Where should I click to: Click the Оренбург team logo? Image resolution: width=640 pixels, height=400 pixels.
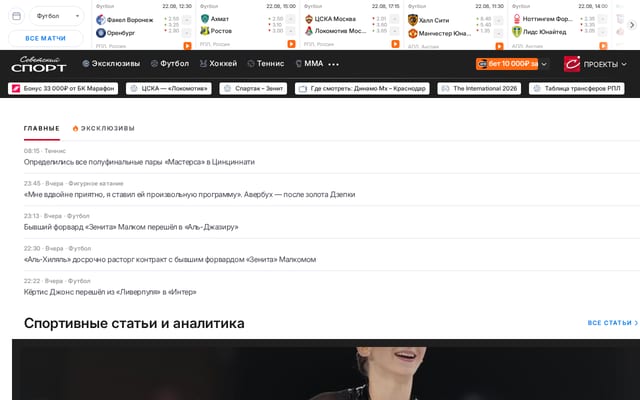(x=101, y=33)
